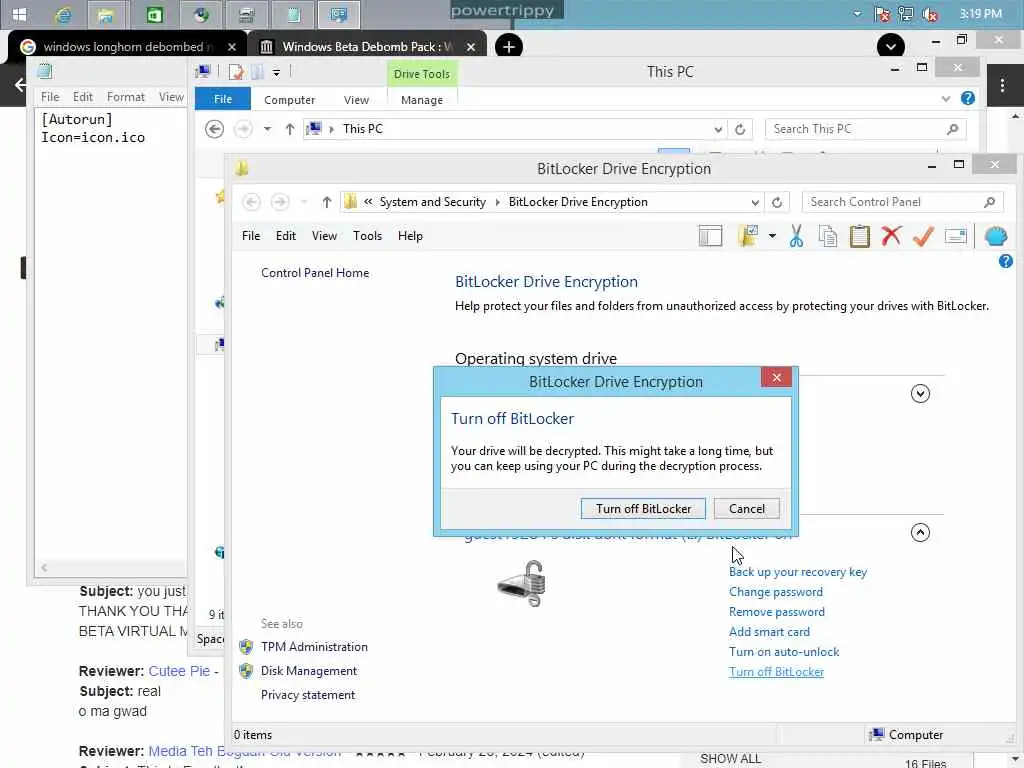The width and height of the screenshot is (1024, 768).
Task: Open Format menu in Notepad
Action: tap(125, 97)
